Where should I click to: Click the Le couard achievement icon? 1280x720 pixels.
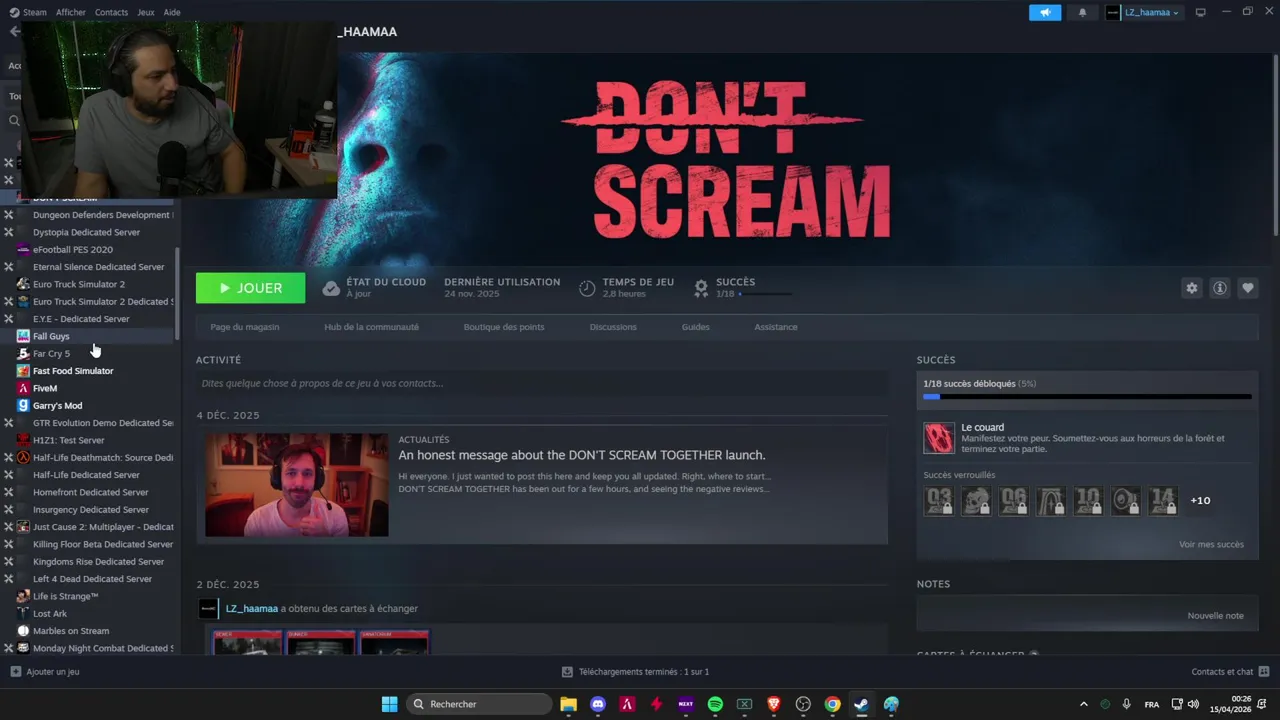tap(938, 438)
